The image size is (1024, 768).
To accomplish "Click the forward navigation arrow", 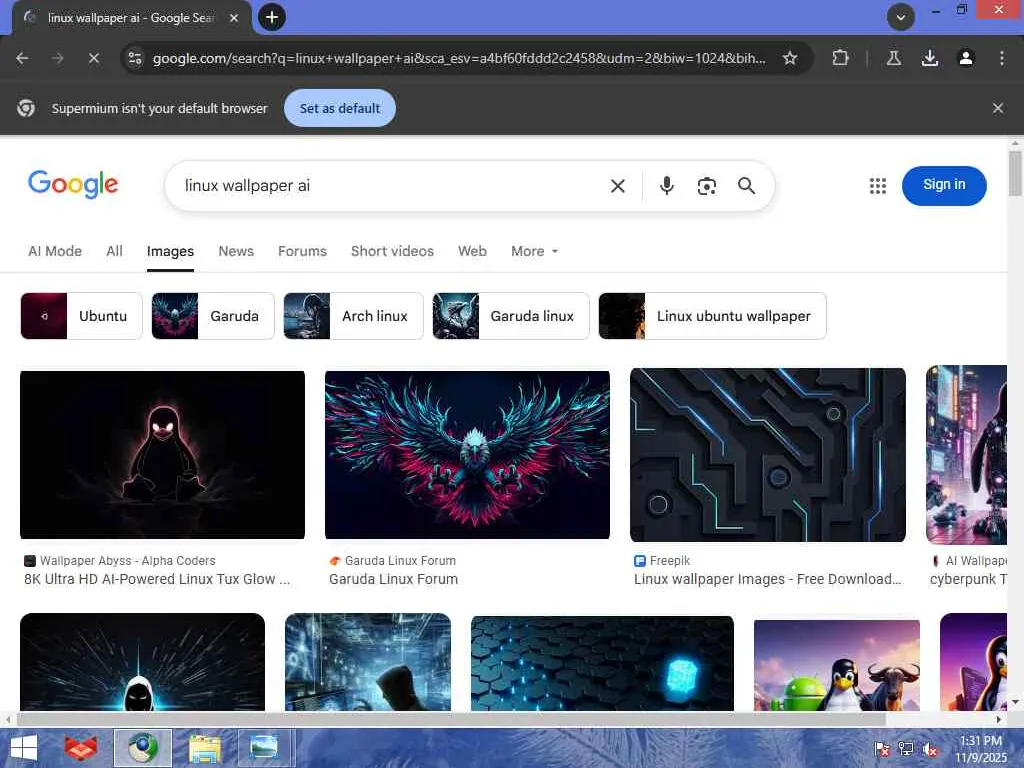I will [57, 58].
